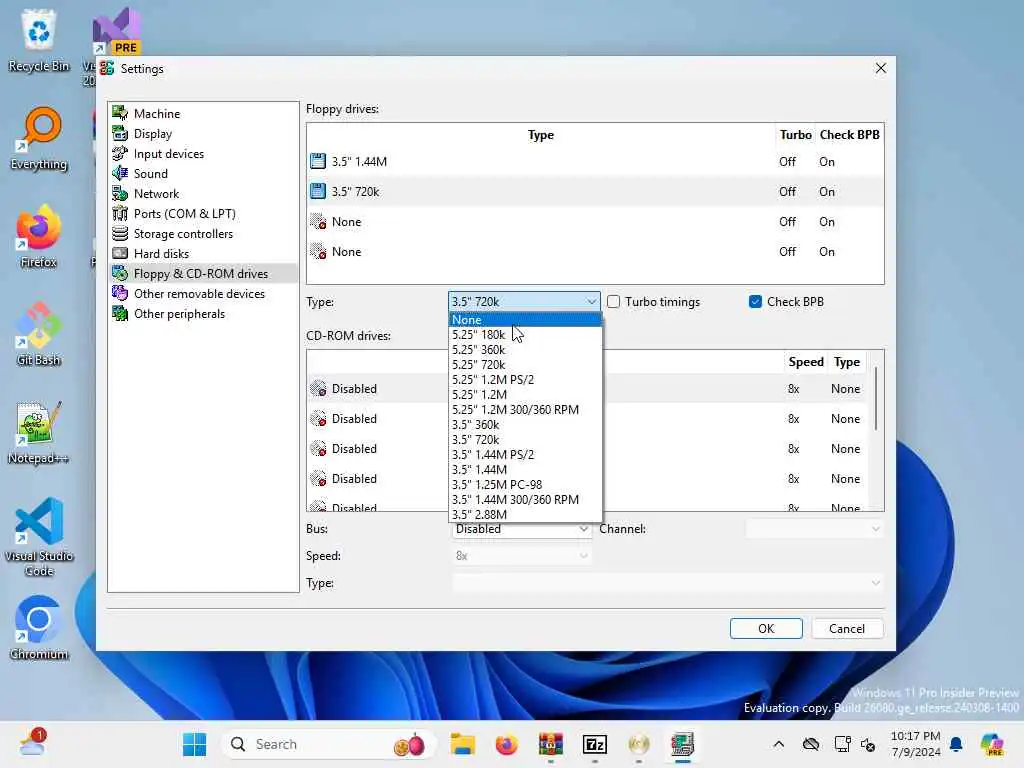Show hidden system tray icons
1024x768 pixels.
[x=778, y=744]
